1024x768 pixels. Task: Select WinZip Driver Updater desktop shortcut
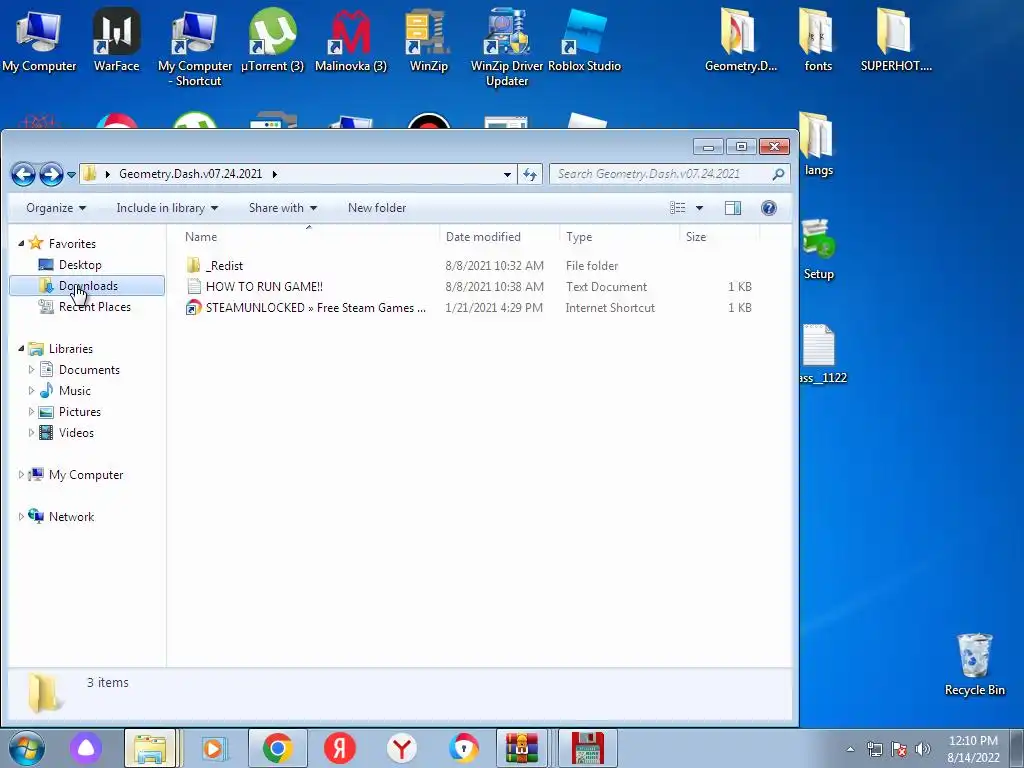507,47
